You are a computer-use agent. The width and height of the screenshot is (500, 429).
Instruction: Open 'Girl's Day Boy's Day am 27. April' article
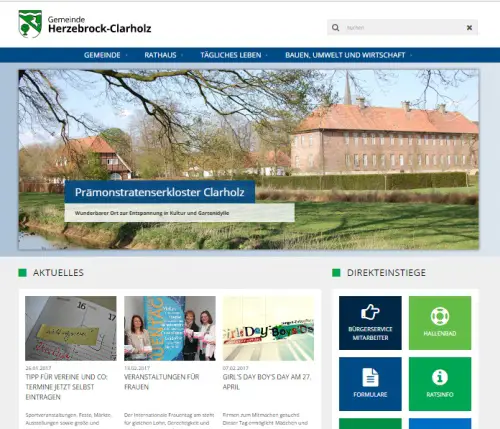tap(267, 382)
